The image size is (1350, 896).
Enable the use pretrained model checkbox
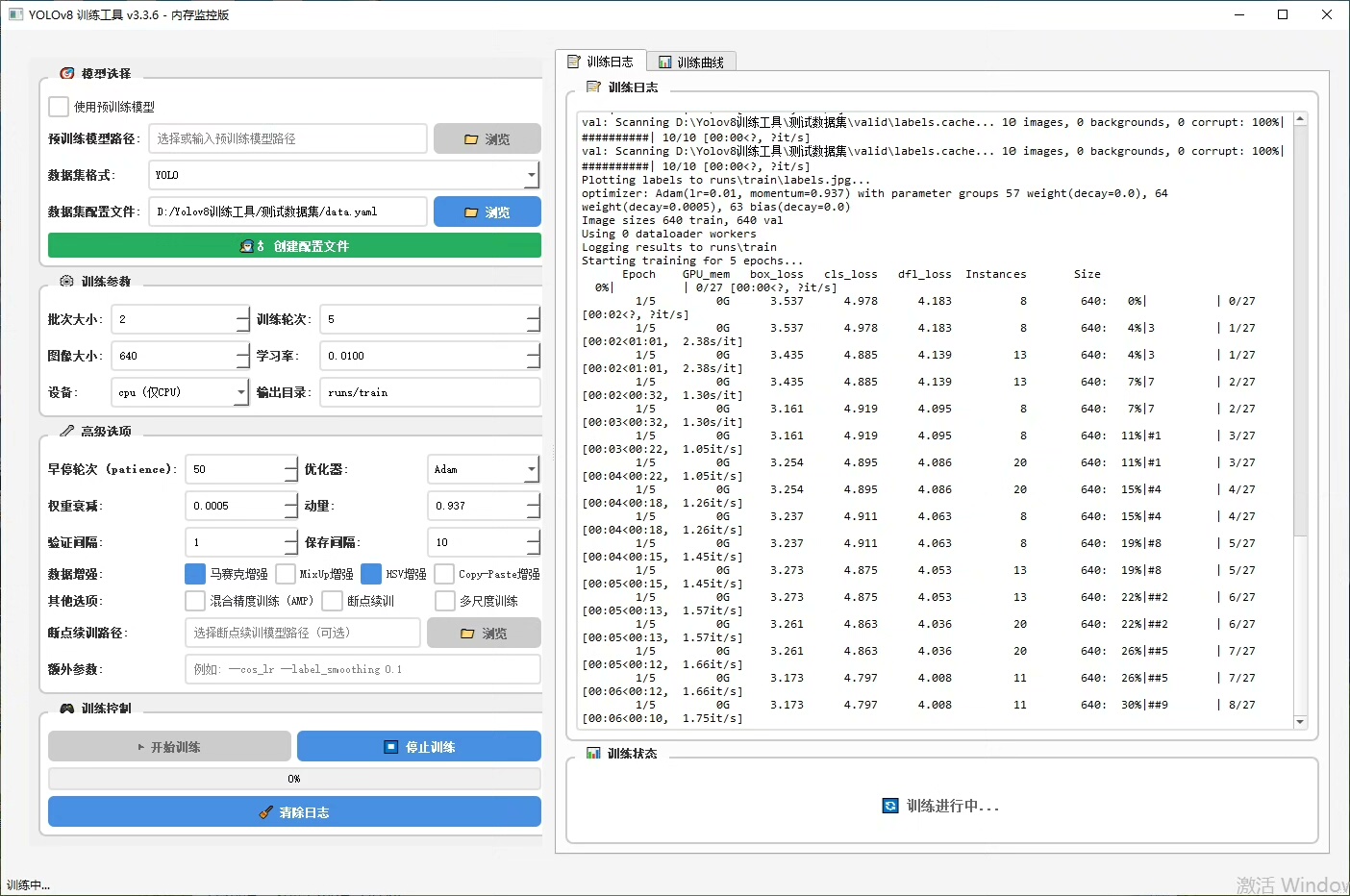[59, 107]
